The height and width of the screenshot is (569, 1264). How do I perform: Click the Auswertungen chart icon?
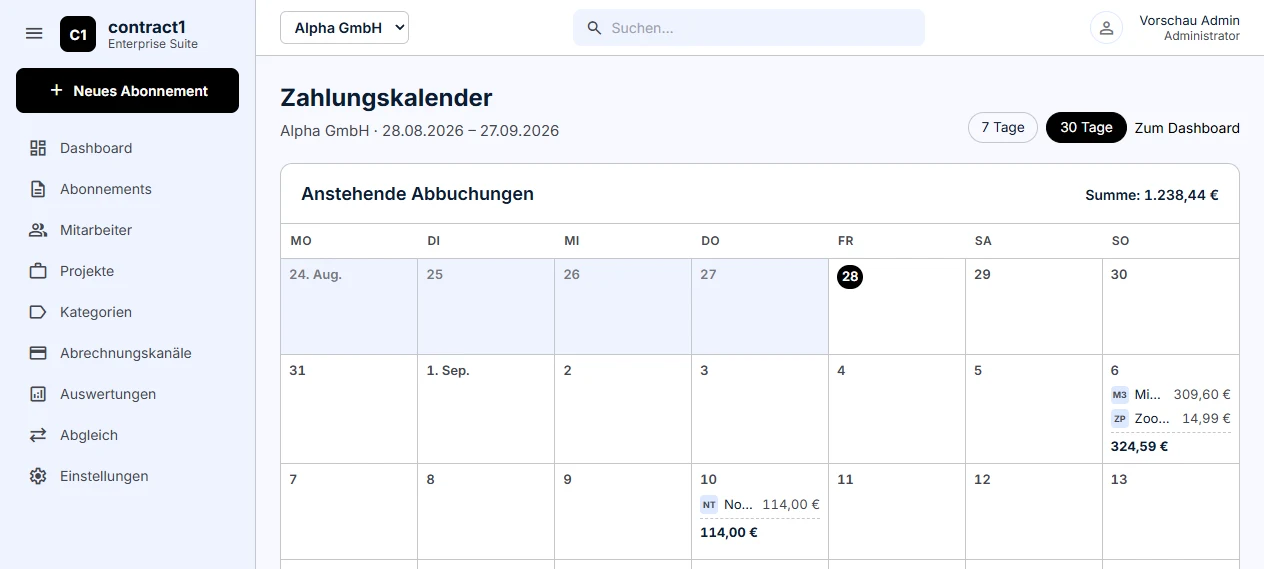click(38, 394)
